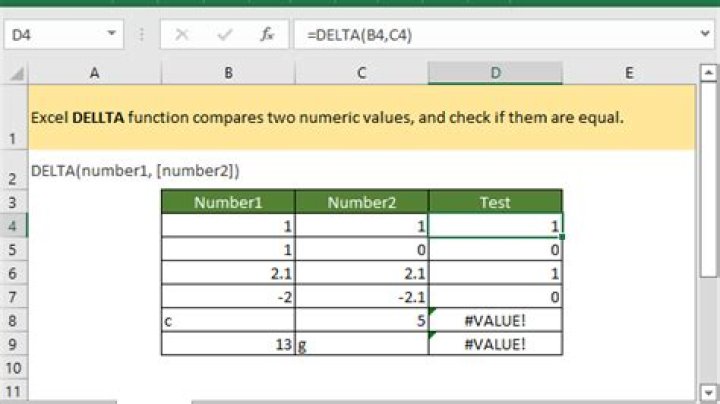Select cell D5 in Test column

pyautogui.click(x=495, y=249)
